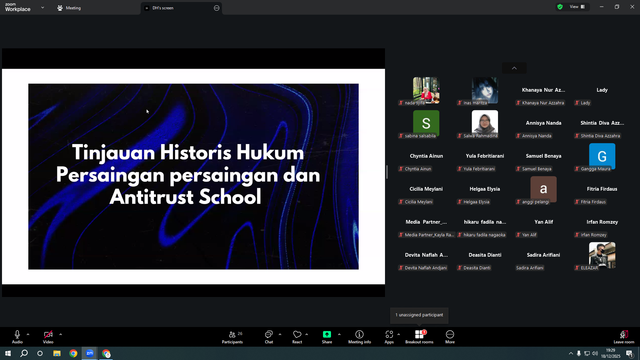The image size is (640, 360).
Task: Click the 1 unassigned participant tooltip
Action: (419, 315)
